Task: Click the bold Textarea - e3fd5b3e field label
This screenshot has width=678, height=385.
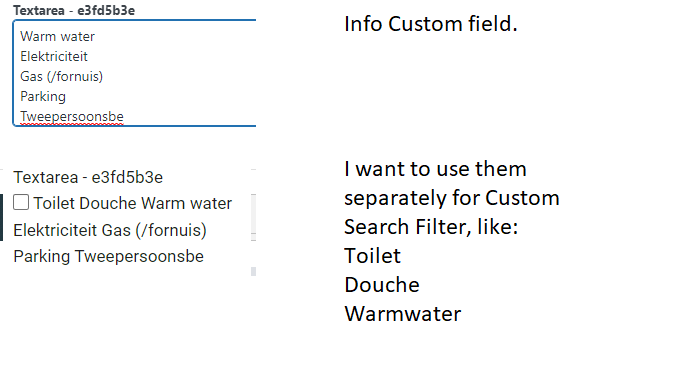Action: (74, 10)
